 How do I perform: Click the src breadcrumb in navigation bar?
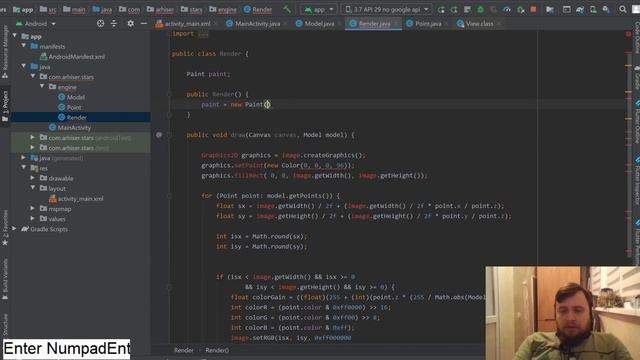coord(48,9)
